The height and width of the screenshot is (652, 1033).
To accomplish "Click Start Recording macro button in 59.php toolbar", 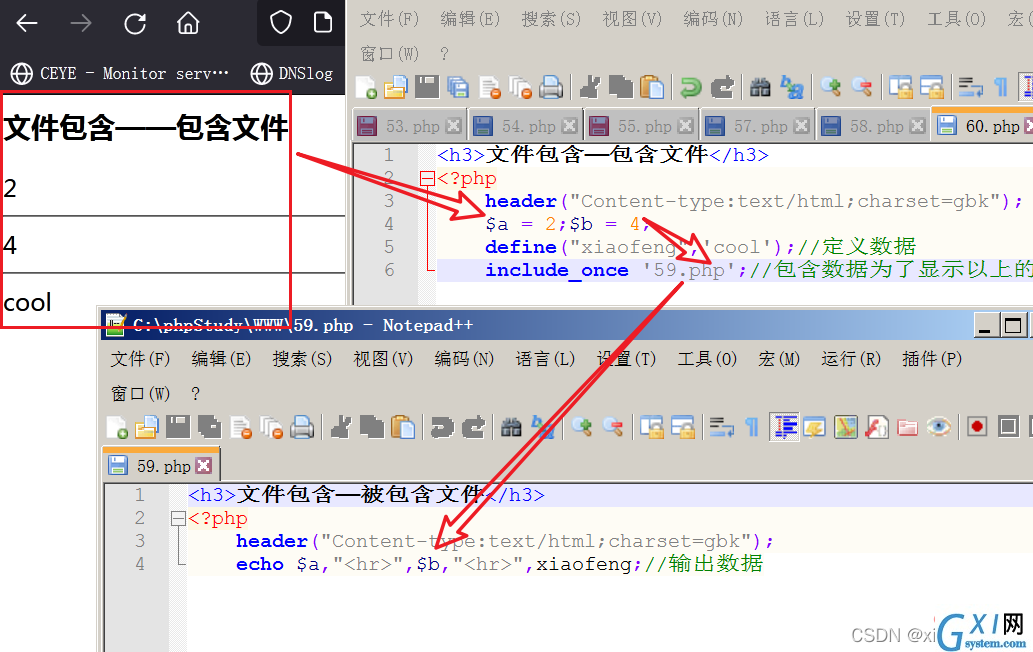I will (977, 427).
